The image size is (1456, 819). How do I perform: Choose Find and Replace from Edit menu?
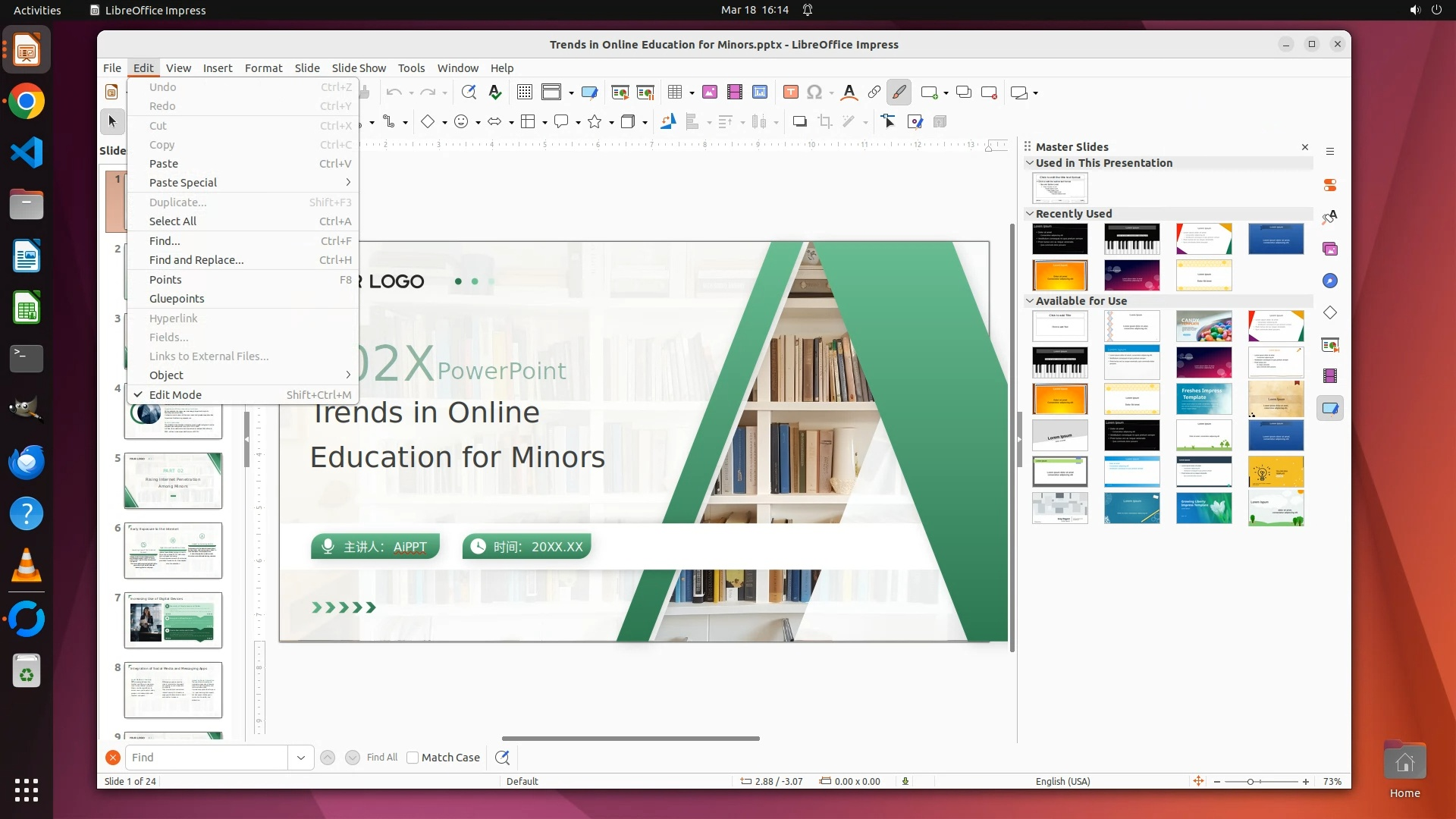point(196,260)
